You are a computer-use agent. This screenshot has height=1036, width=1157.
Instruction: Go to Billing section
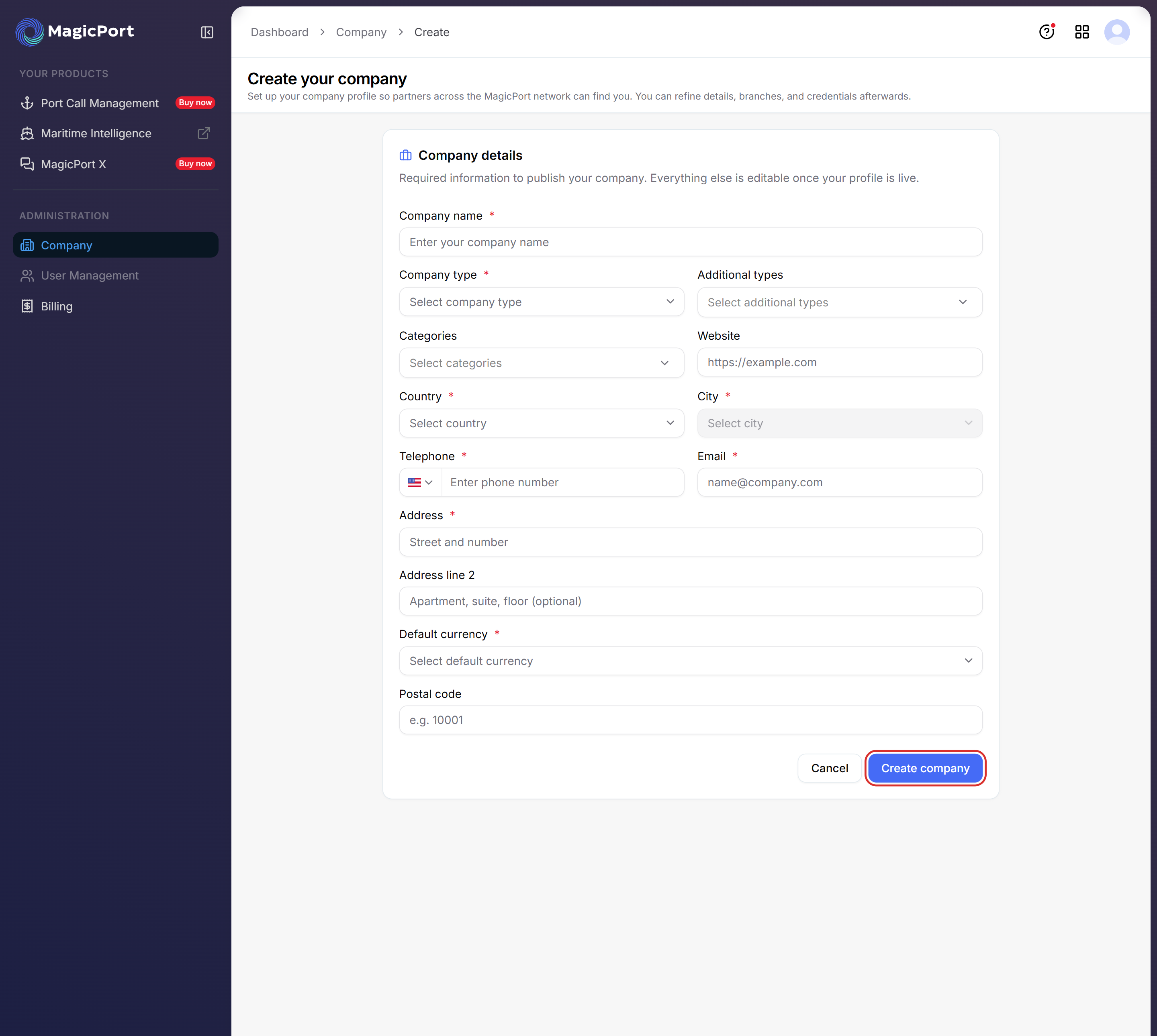pyautogui.click(x=116, y=306)
